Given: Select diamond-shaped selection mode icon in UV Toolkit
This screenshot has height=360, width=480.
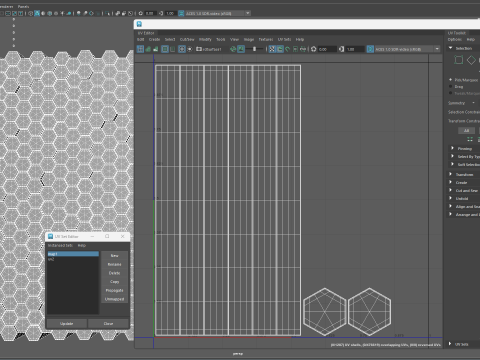Looking at the screenshot, I should point(471,60).
